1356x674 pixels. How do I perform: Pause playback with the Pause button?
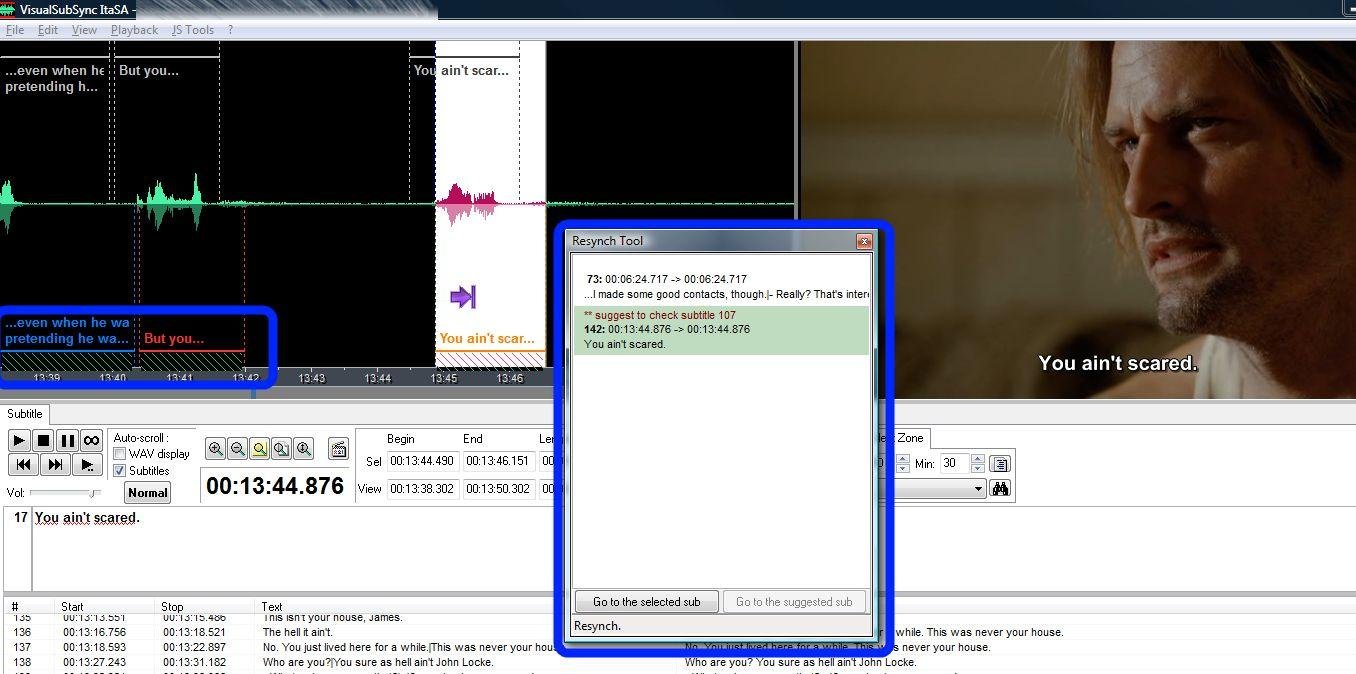point(67,441)
